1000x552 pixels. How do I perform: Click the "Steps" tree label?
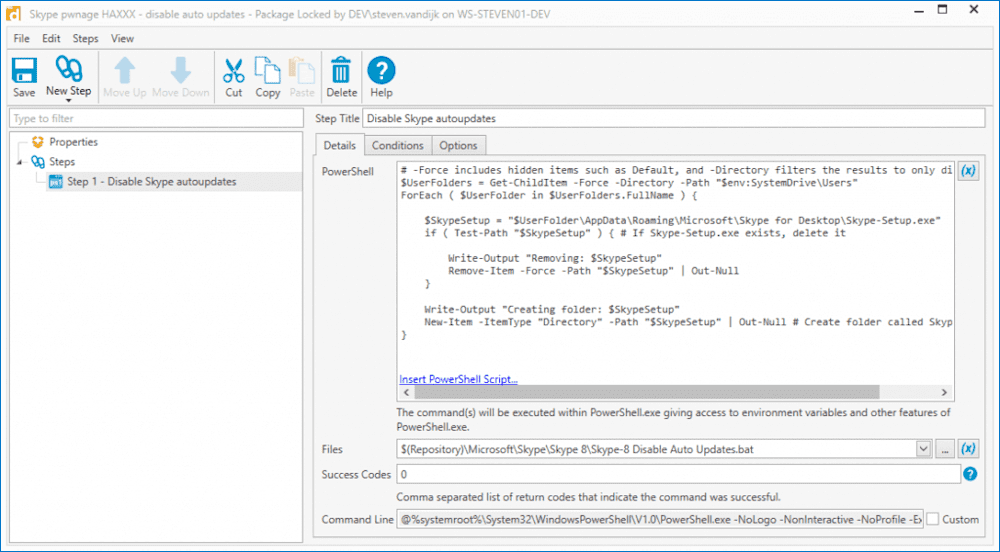pos(62,162)
